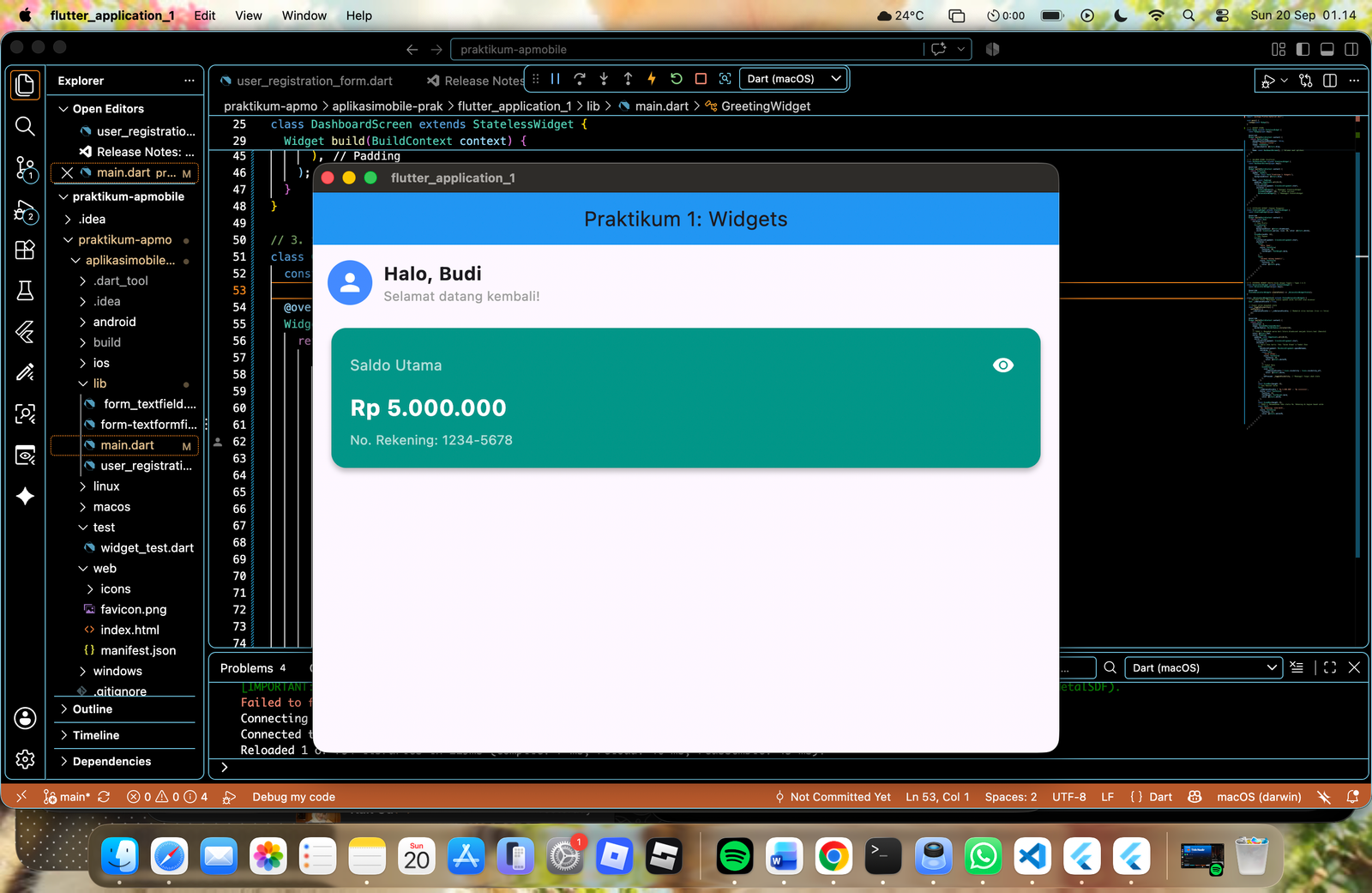Open the Window menu
1372x893 pixels.
(x=304, y=15)
